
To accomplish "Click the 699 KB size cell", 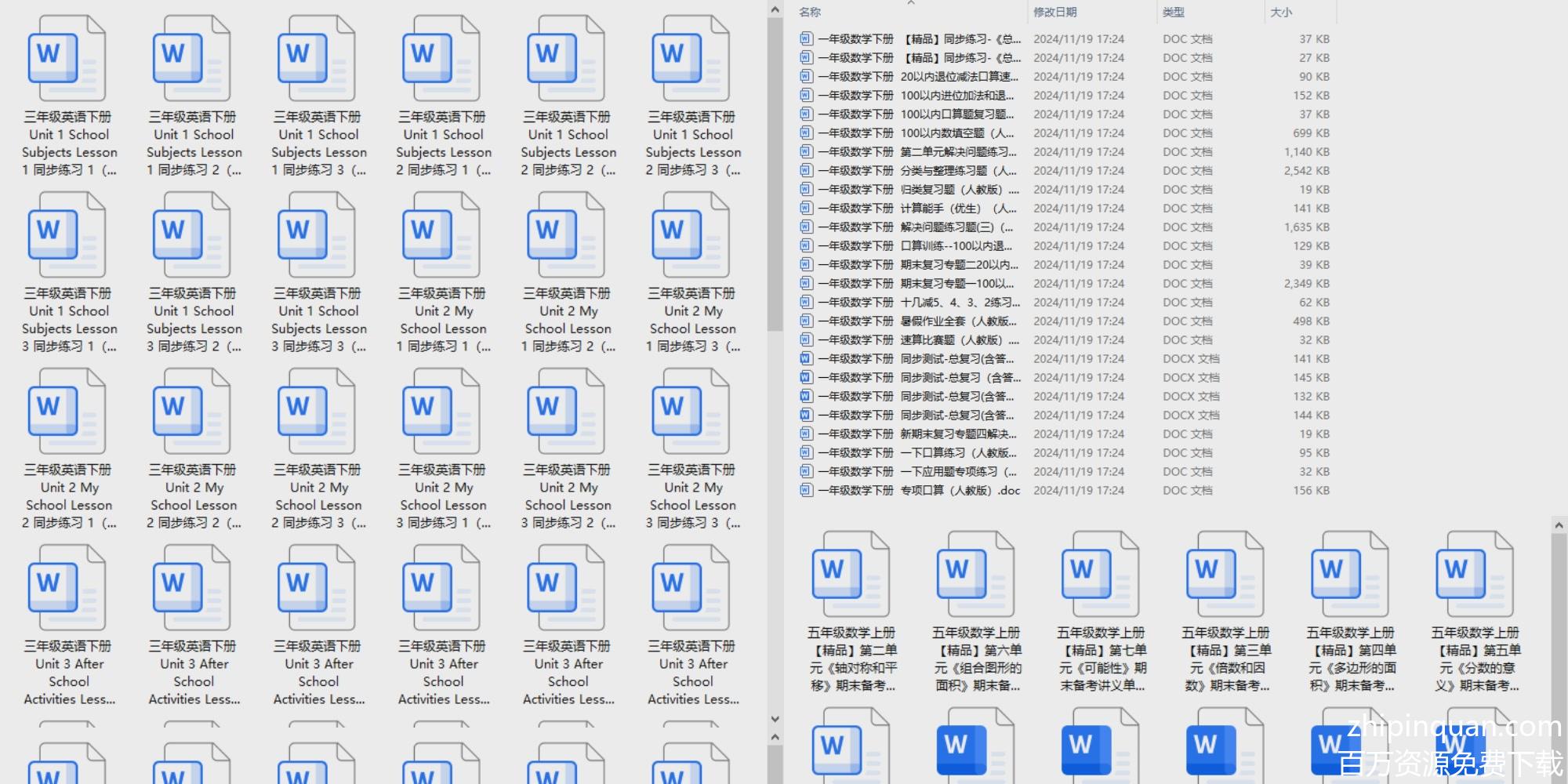I will click(1311, 133).
